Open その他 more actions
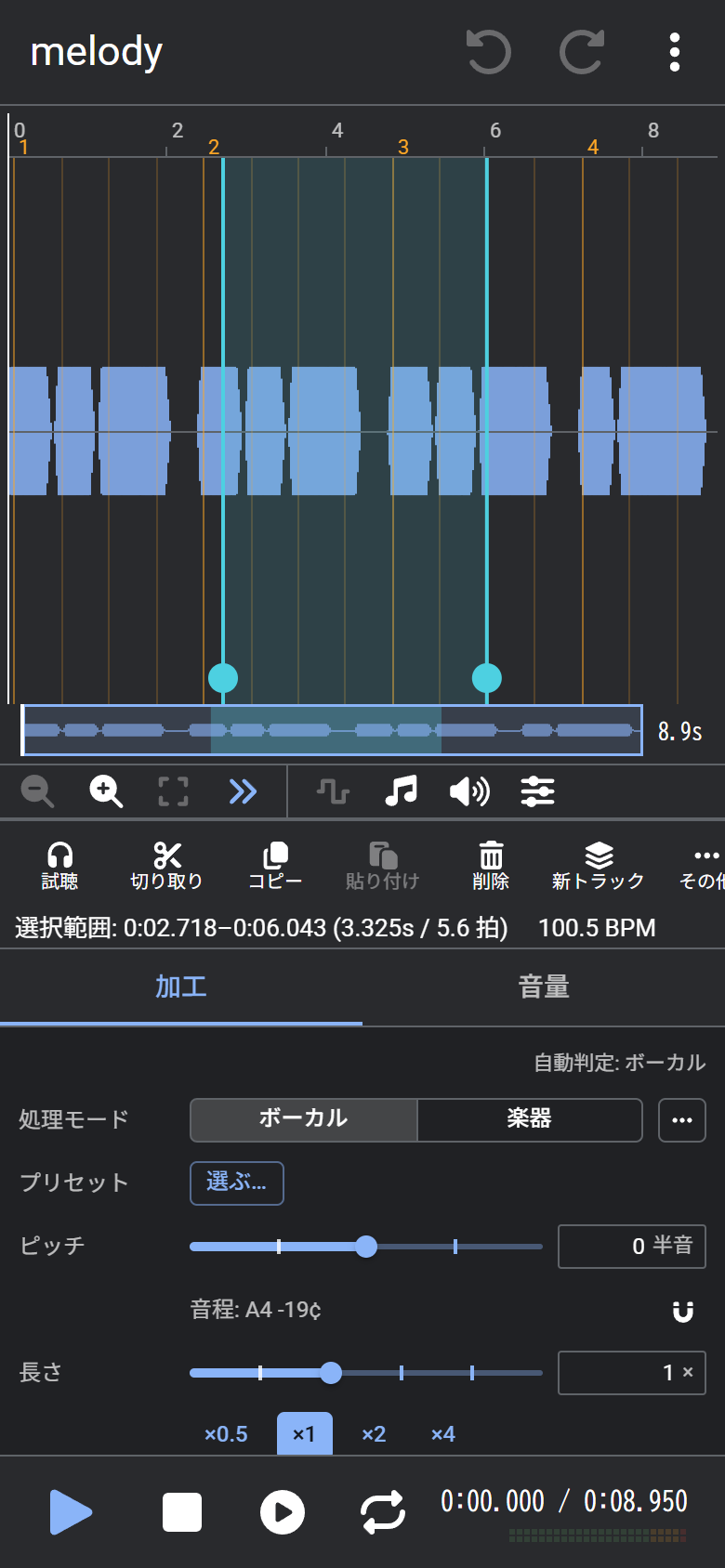Image resolution: width=725 pixels, height=1568 pixels. (703, 866)
